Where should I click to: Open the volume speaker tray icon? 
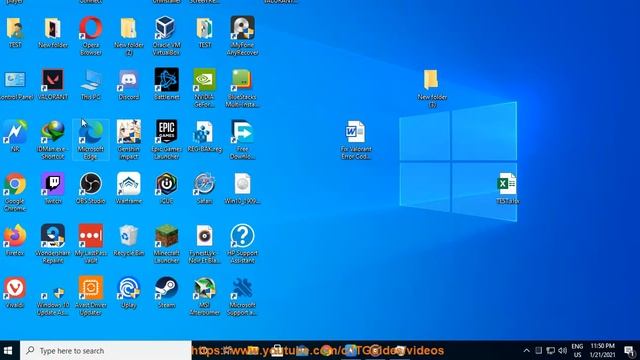pos(562,350)
